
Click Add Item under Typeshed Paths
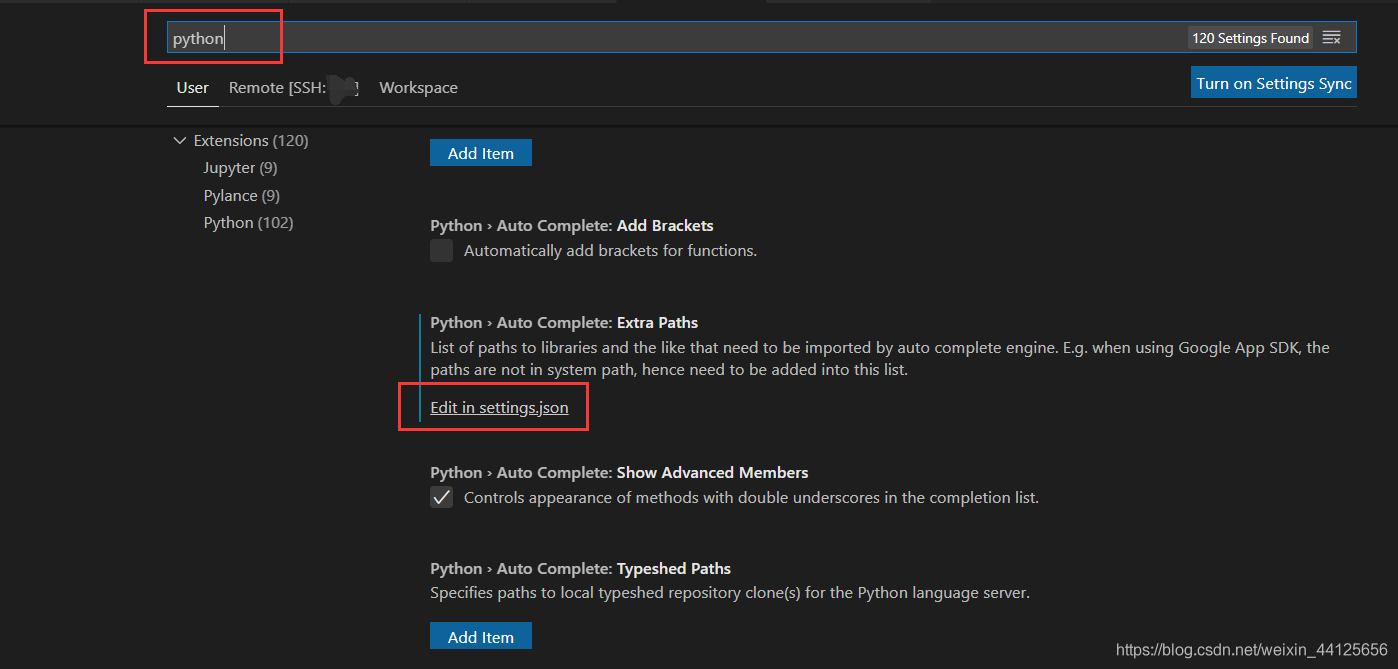tap(480, 637)
